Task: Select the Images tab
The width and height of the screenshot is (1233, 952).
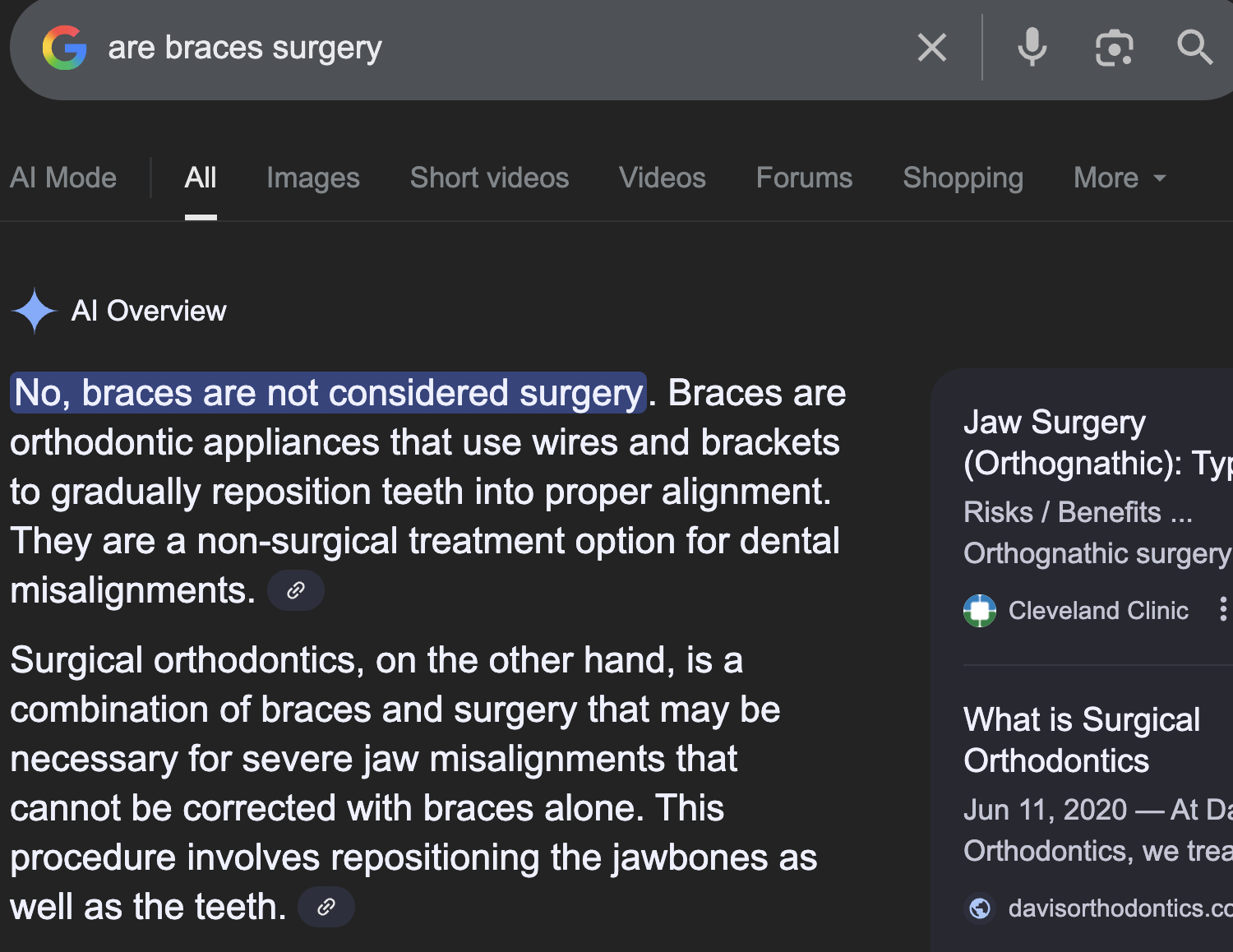Action: click(312, 178)
